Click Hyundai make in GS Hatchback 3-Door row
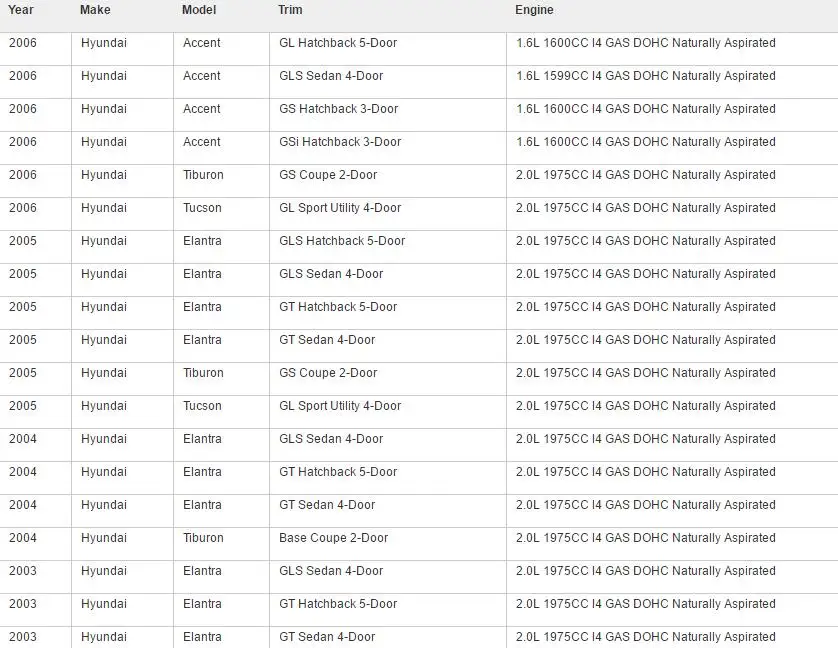This screenshot has height=648, width=838. click(104, 109)
